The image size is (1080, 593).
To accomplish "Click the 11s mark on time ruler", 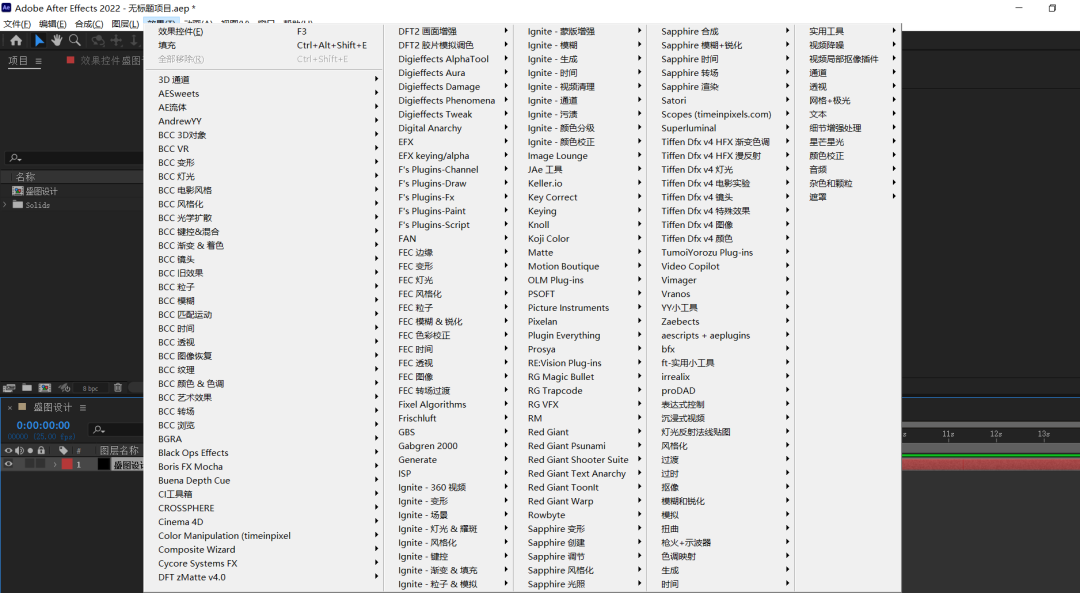I will click(x=948, y=434).
